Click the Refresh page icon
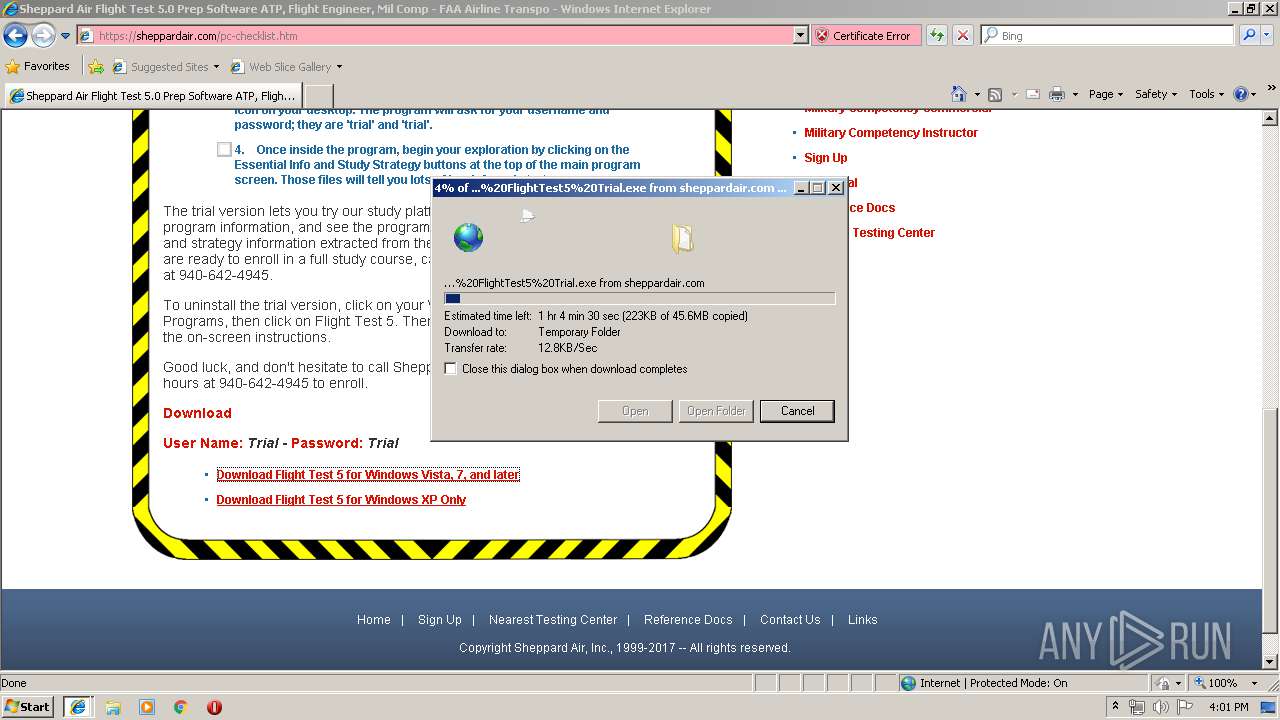This screenshot has width=1280, height=720. (937, 35)
